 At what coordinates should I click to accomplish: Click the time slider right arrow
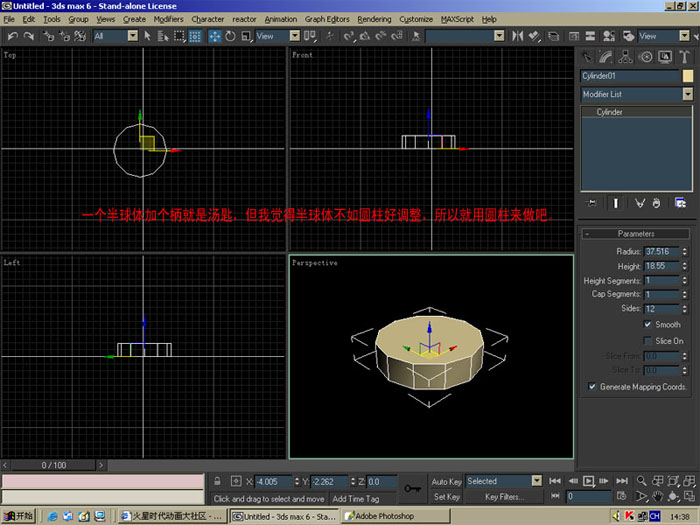point(101,465)
